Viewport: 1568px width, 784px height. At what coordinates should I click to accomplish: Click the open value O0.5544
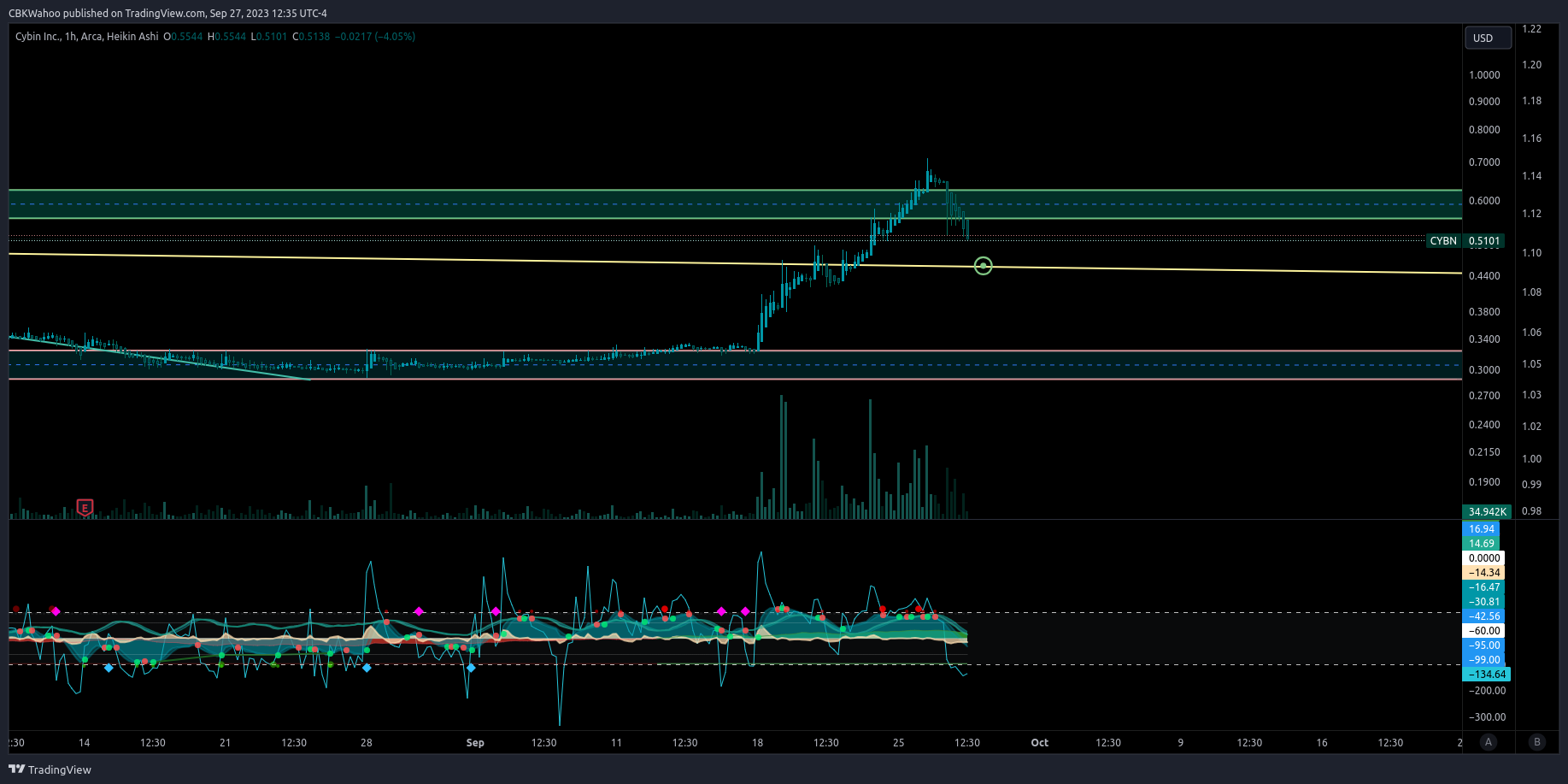coord(183,37)
